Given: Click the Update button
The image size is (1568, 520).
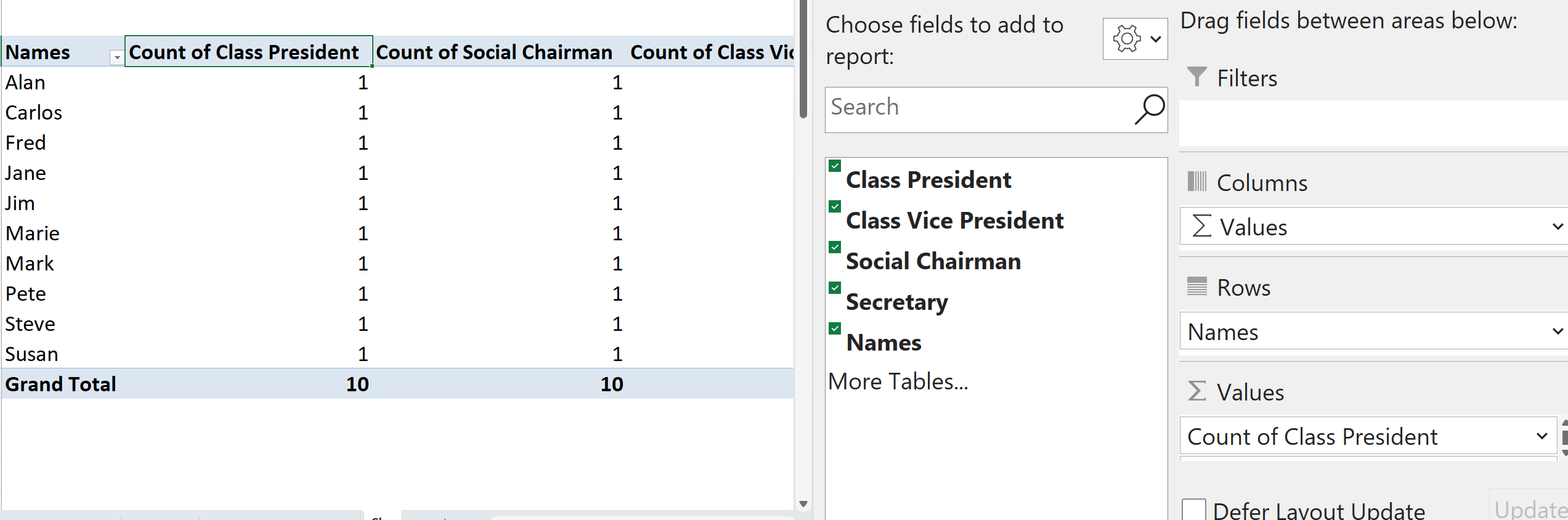Looking at the screenshot, I should point(1530,510).
